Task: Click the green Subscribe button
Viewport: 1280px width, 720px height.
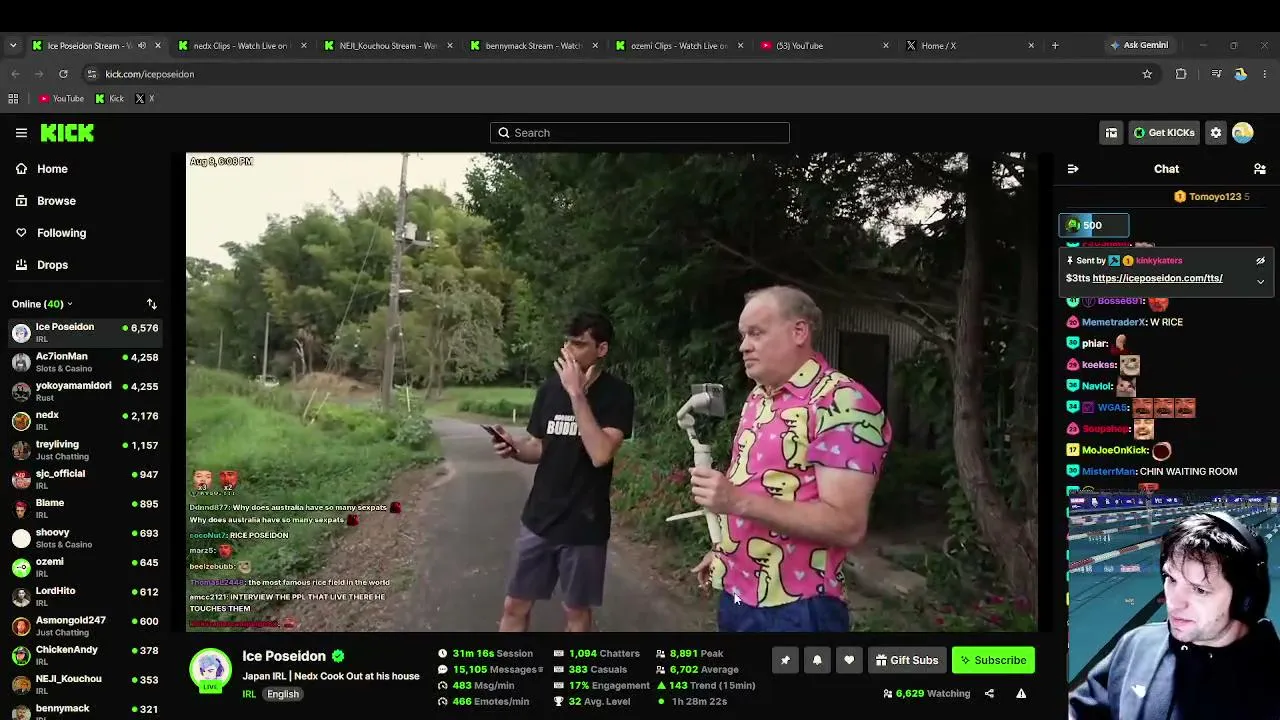Action: coord(993,660)
